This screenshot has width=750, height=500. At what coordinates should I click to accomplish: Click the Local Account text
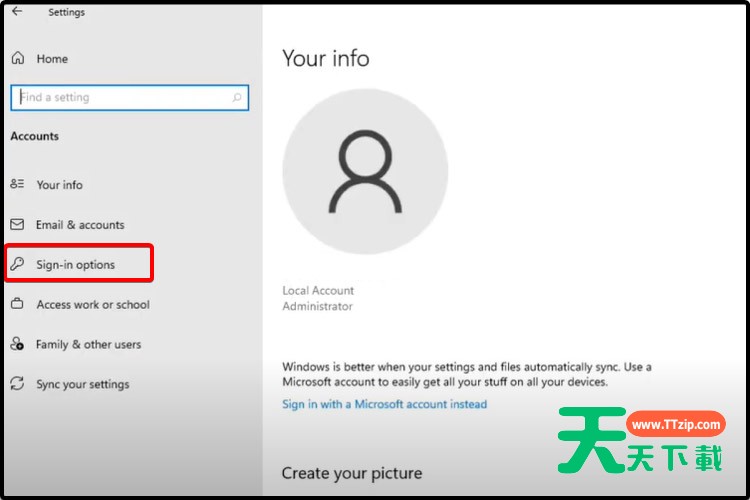point(318,290)
